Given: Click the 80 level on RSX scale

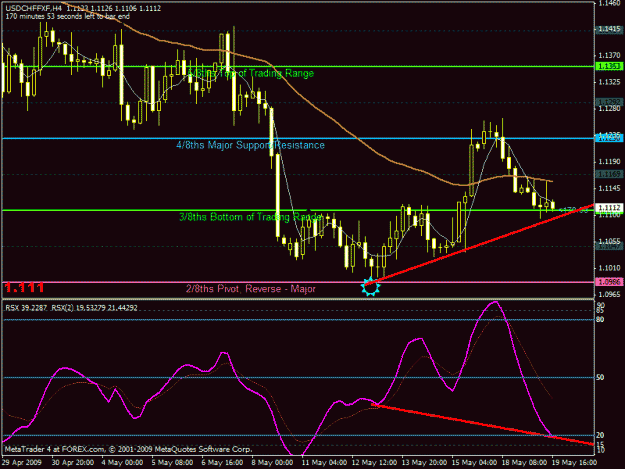Looking at the screenshot, I should pyautogui.click(x=600, y=320).
